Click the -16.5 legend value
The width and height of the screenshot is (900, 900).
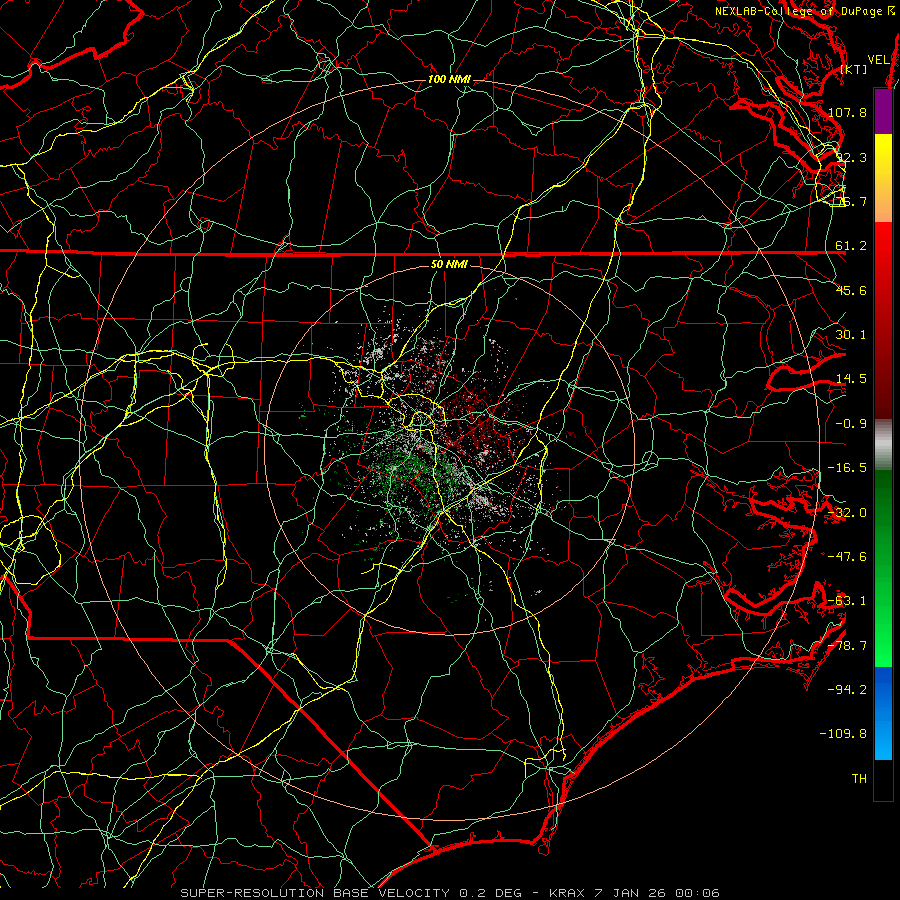click(x=847, y=468)
